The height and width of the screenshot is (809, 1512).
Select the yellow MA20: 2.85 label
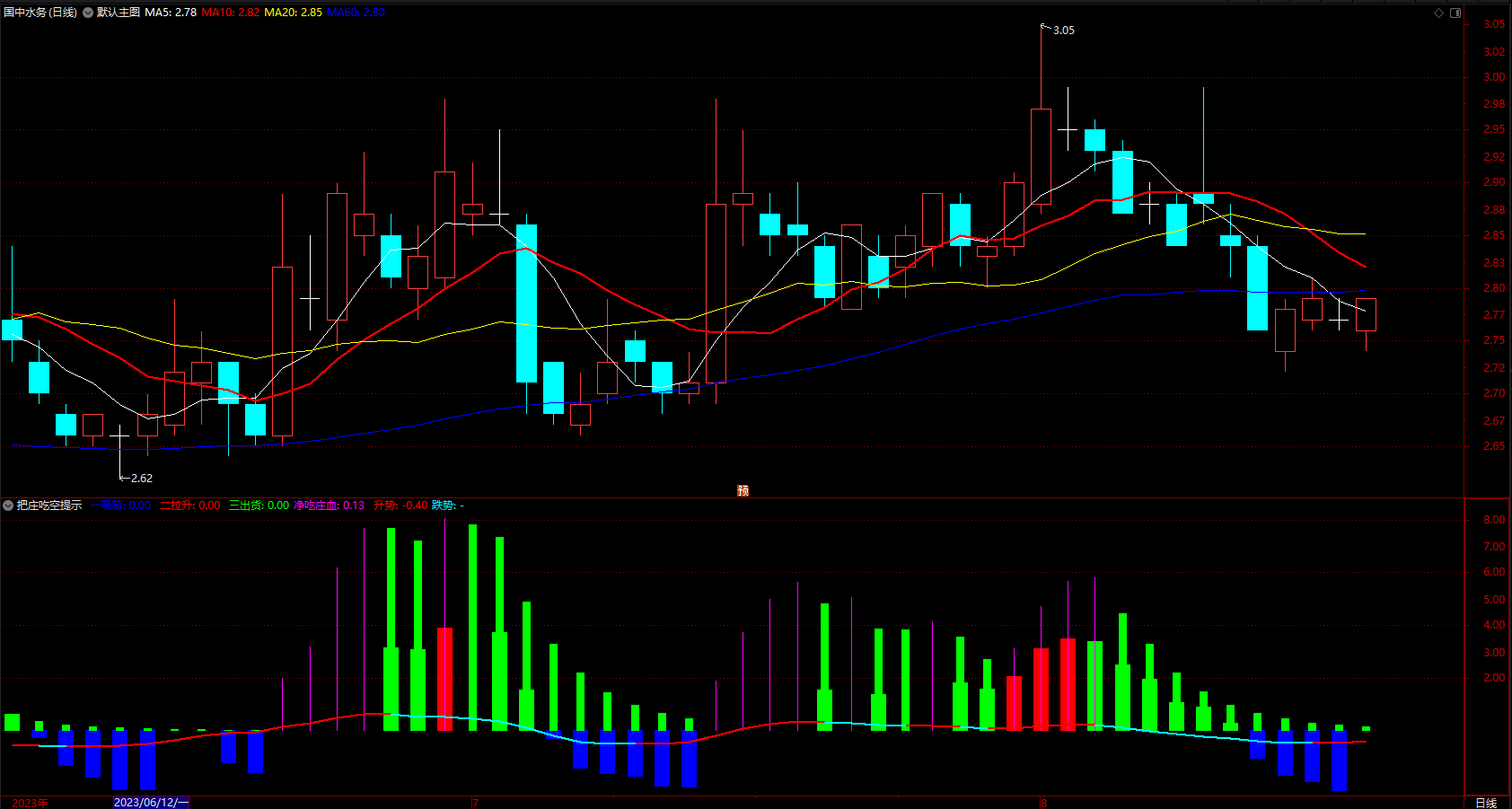294,13
